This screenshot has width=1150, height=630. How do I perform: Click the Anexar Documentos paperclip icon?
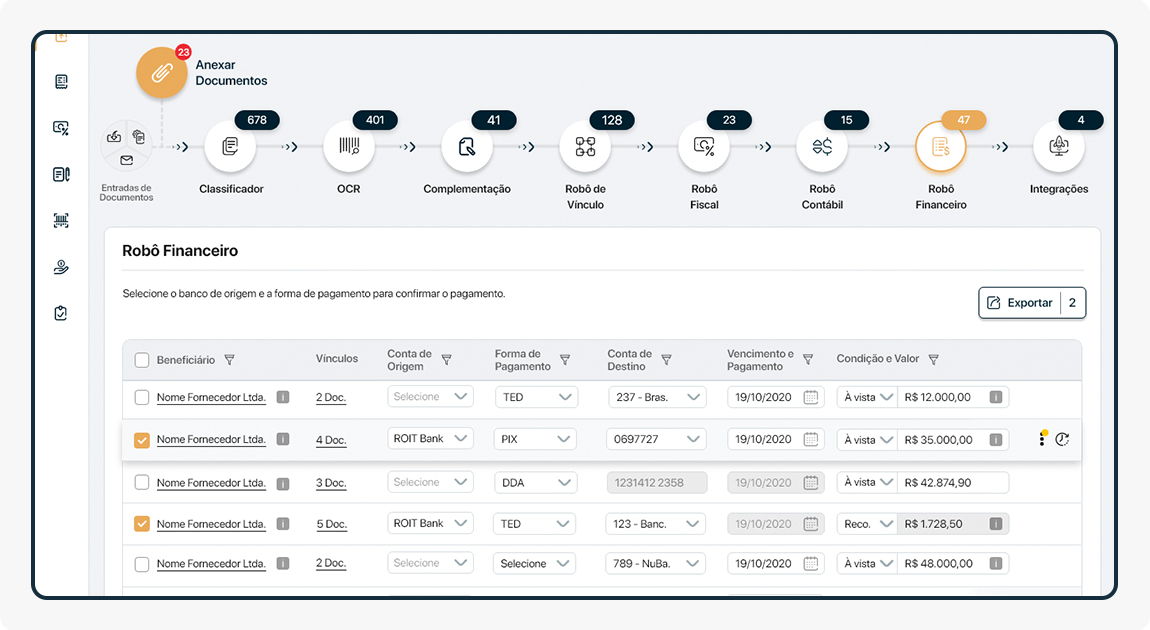tap(161, 73)
